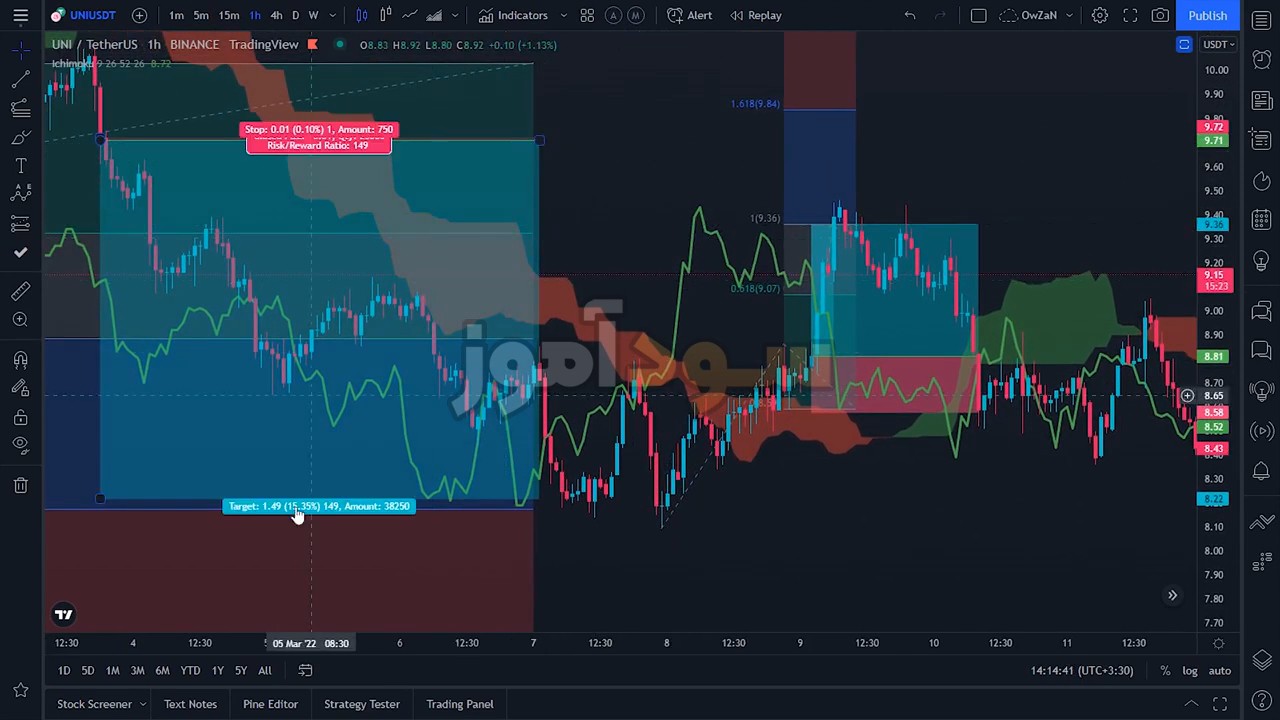The height and width of the screenshot is (720, 1280).
Task: Toggle lock all drawing tools
Action: click(x=20, y=417)
